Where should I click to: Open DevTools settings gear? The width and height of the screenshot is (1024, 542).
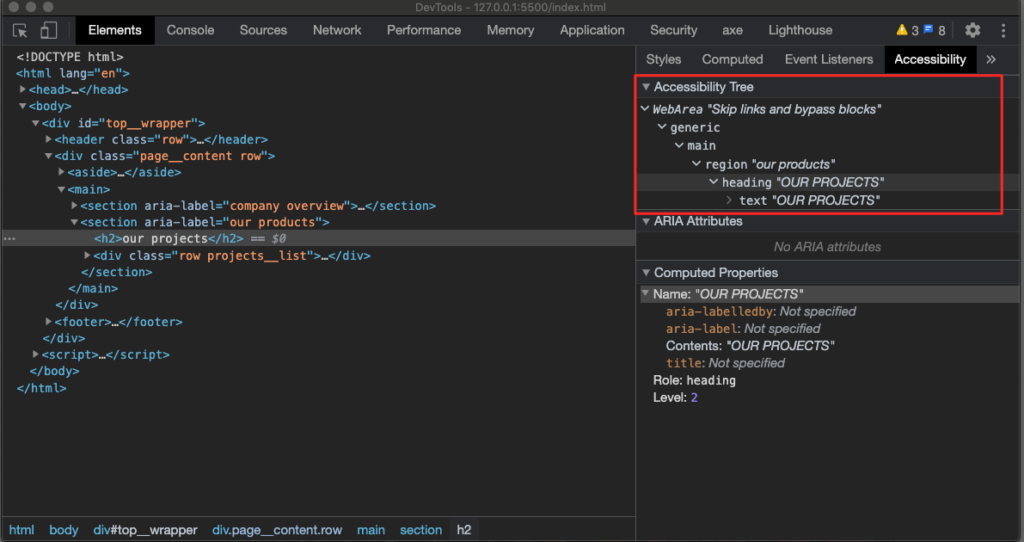[x=972, y=30]
